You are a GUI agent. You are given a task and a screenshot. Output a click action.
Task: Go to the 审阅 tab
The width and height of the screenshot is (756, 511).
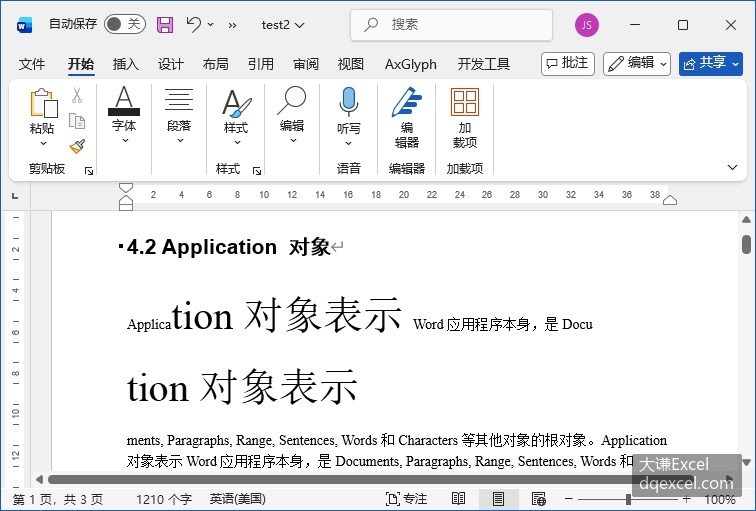[x=306, y=64]
